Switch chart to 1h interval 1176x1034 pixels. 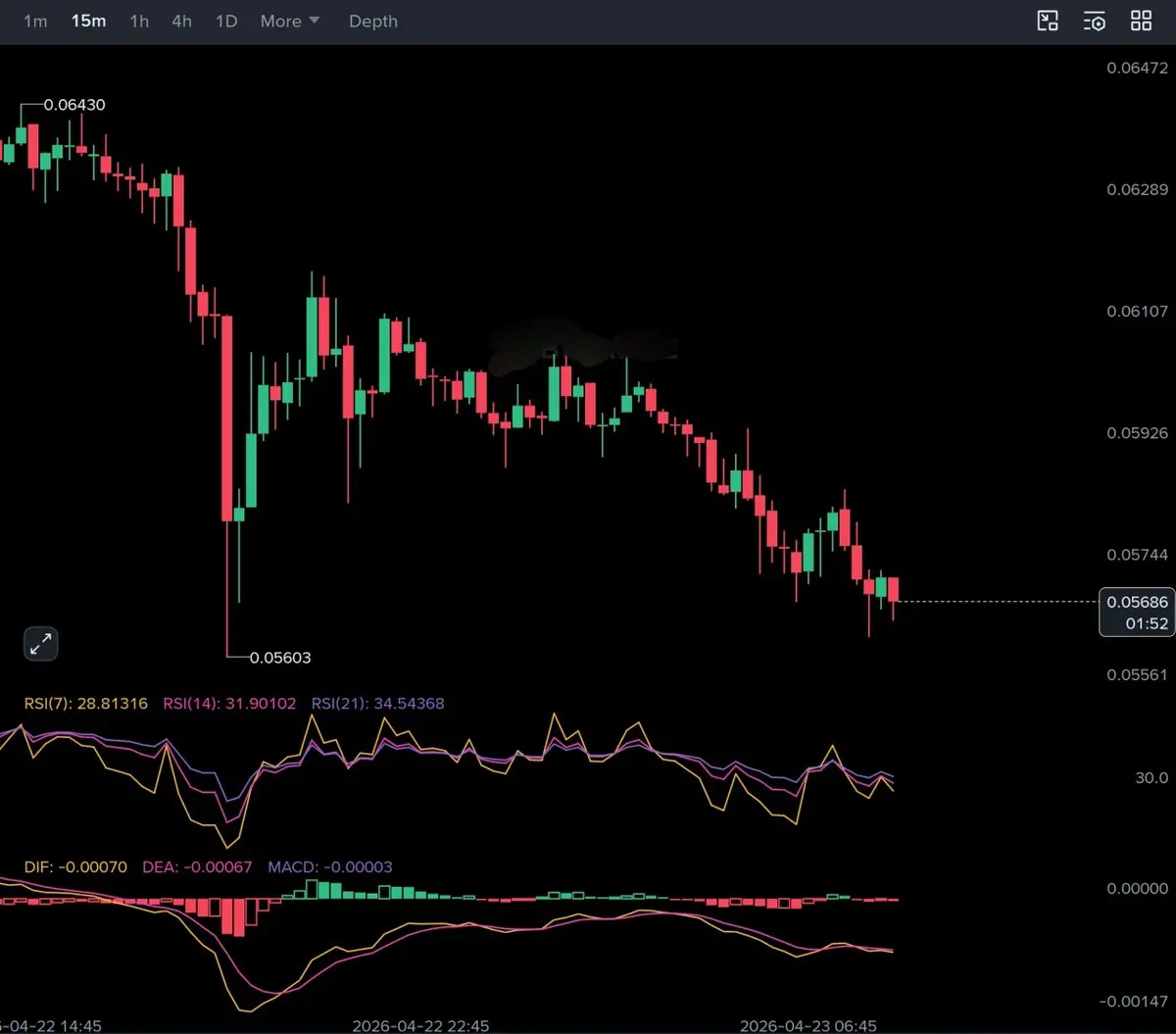(139, 21)
